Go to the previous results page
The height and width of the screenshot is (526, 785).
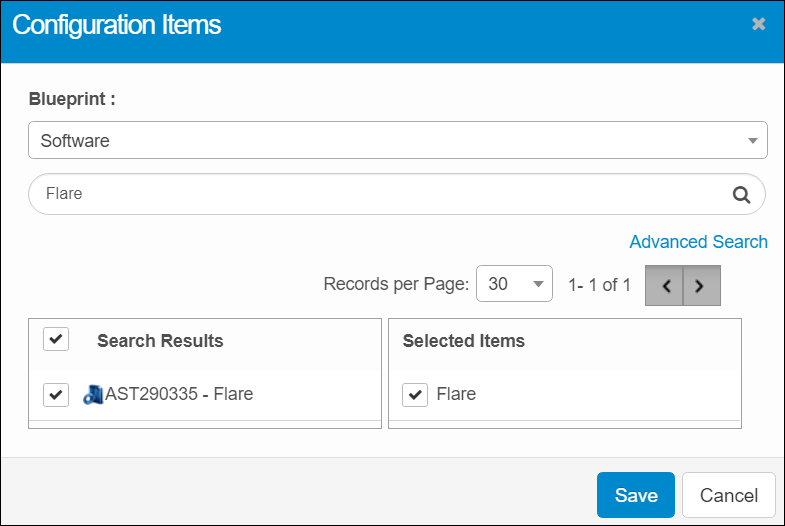(665, 285)
